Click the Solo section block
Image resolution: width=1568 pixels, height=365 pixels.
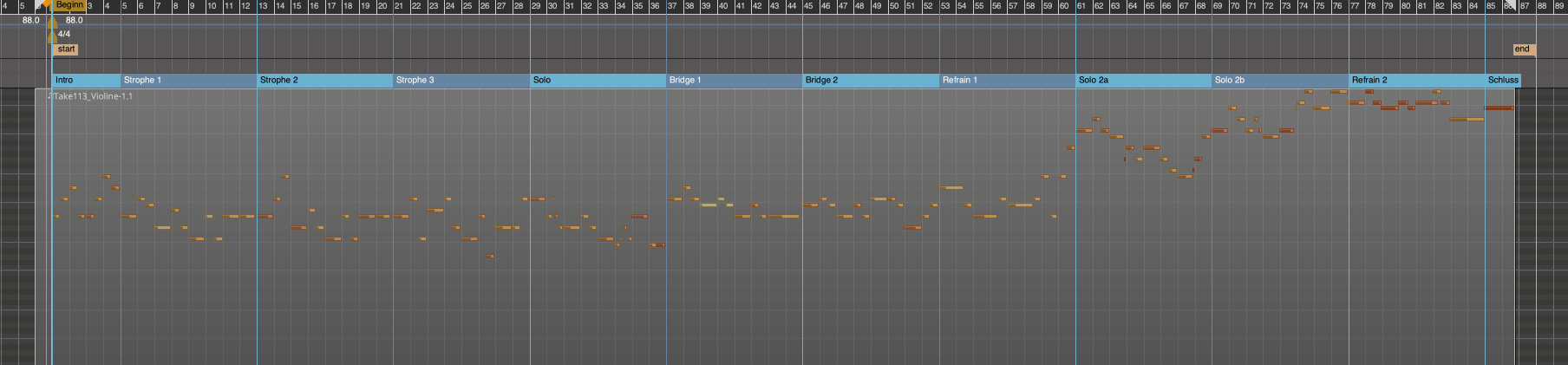pos(598,80)
